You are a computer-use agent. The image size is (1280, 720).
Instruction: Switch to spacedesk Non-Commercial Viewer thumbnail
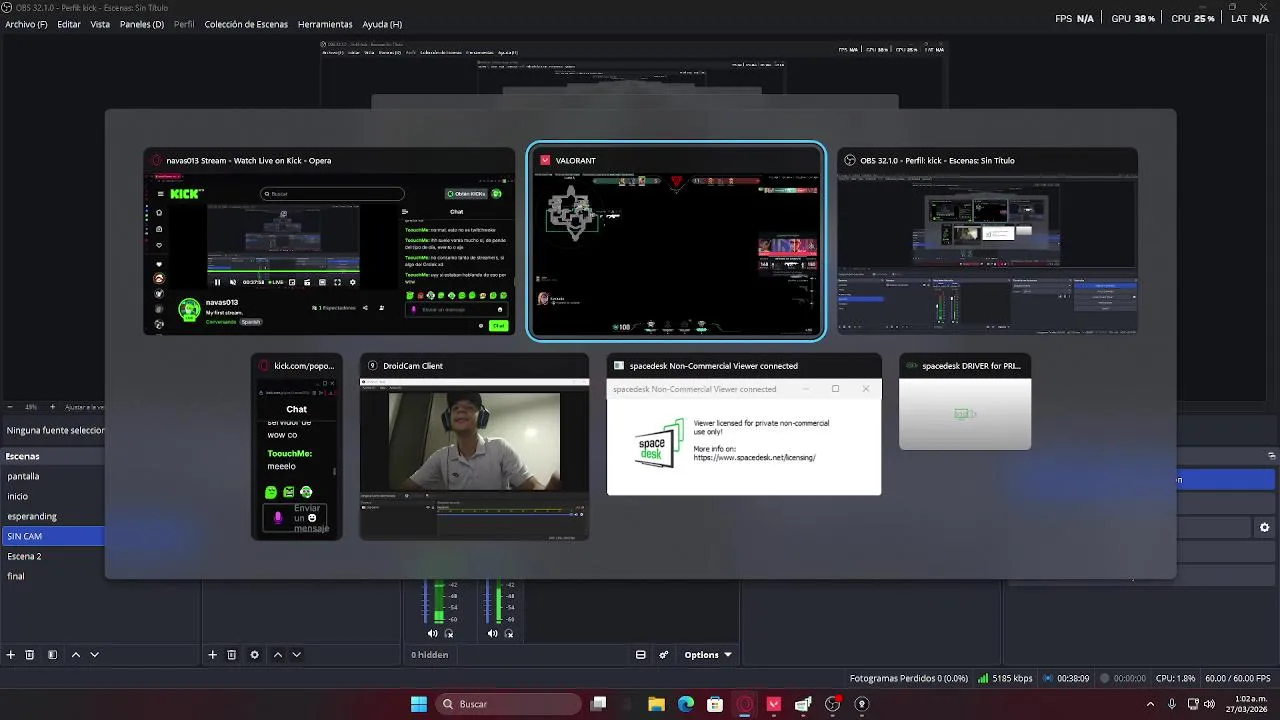[744, 425]
